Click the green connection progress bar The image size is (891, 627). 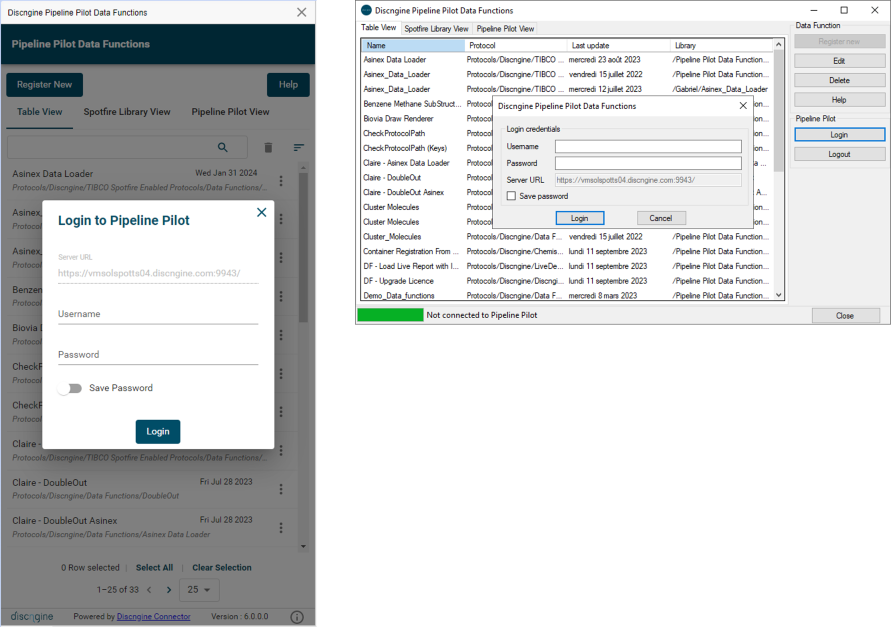[390, 315]
